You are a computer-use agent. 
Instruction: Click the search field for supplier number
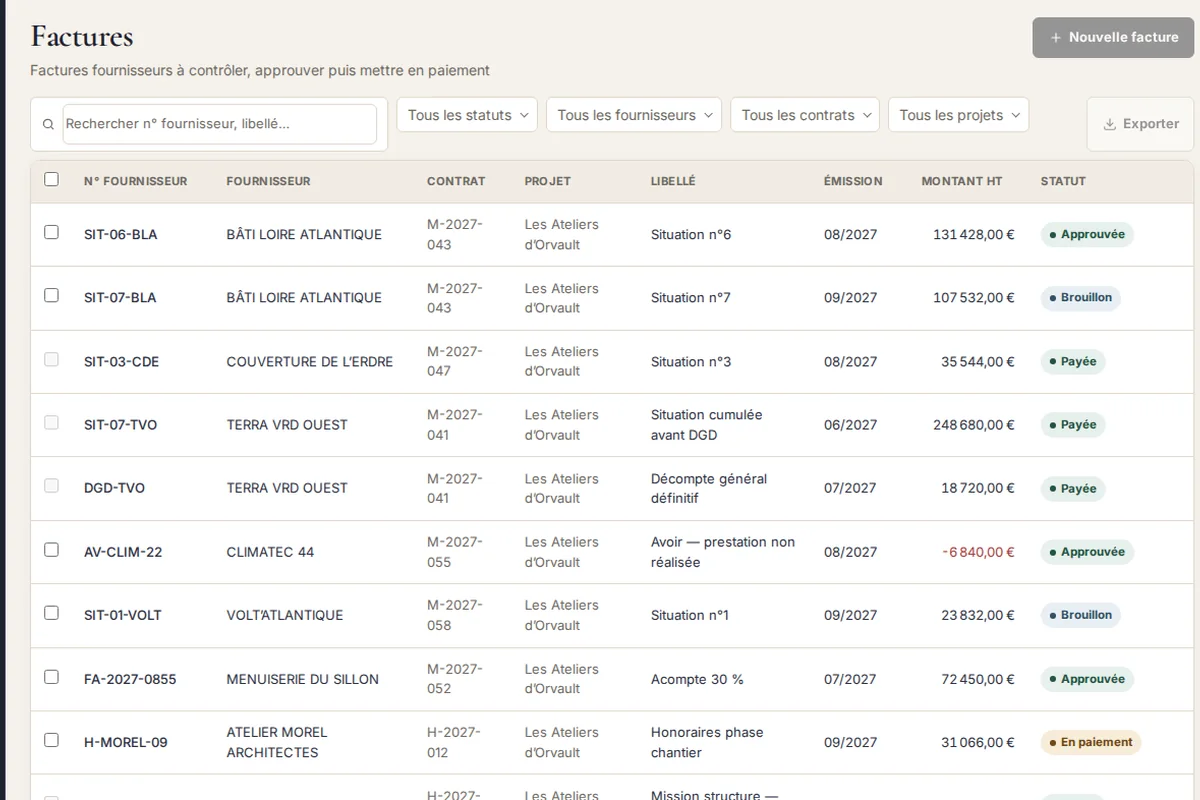point(220,124)
